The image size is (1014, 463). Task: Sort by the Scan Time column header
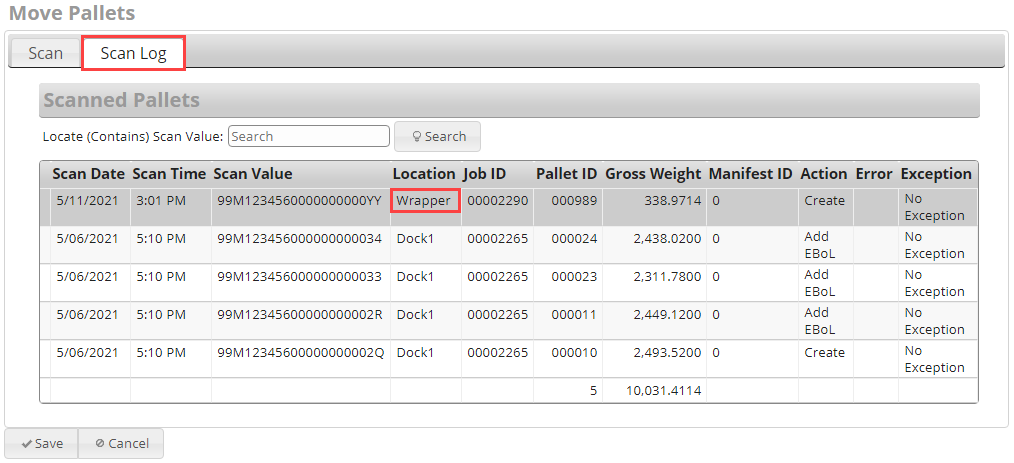169,174
